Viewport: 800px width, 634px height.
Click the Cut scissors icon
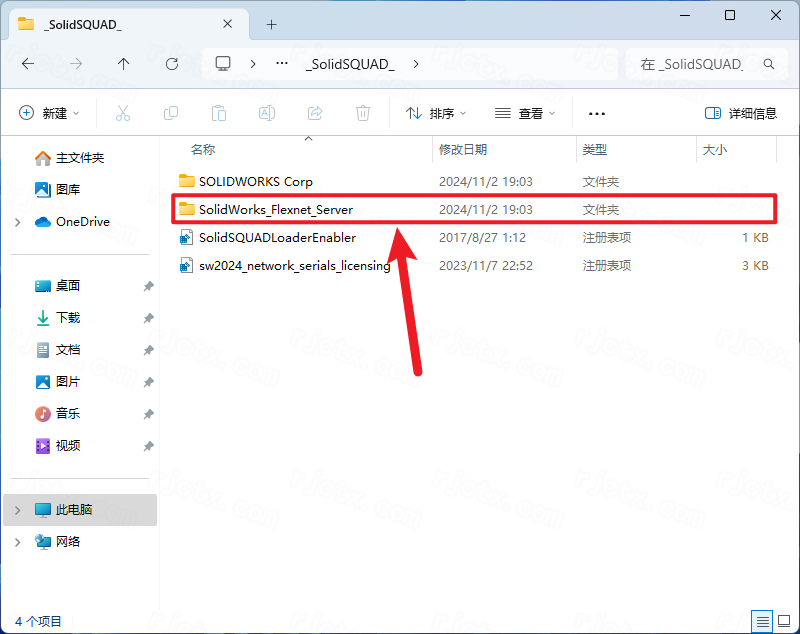(x=123, y=114)
